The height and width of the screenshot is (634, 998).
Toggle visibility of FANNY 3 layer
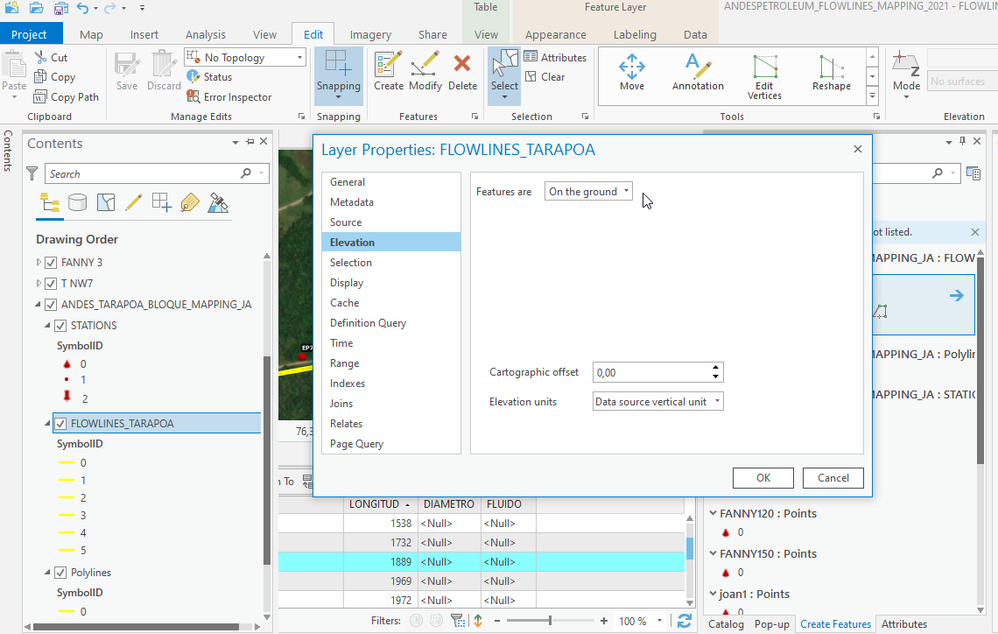[x=51, y=262]
